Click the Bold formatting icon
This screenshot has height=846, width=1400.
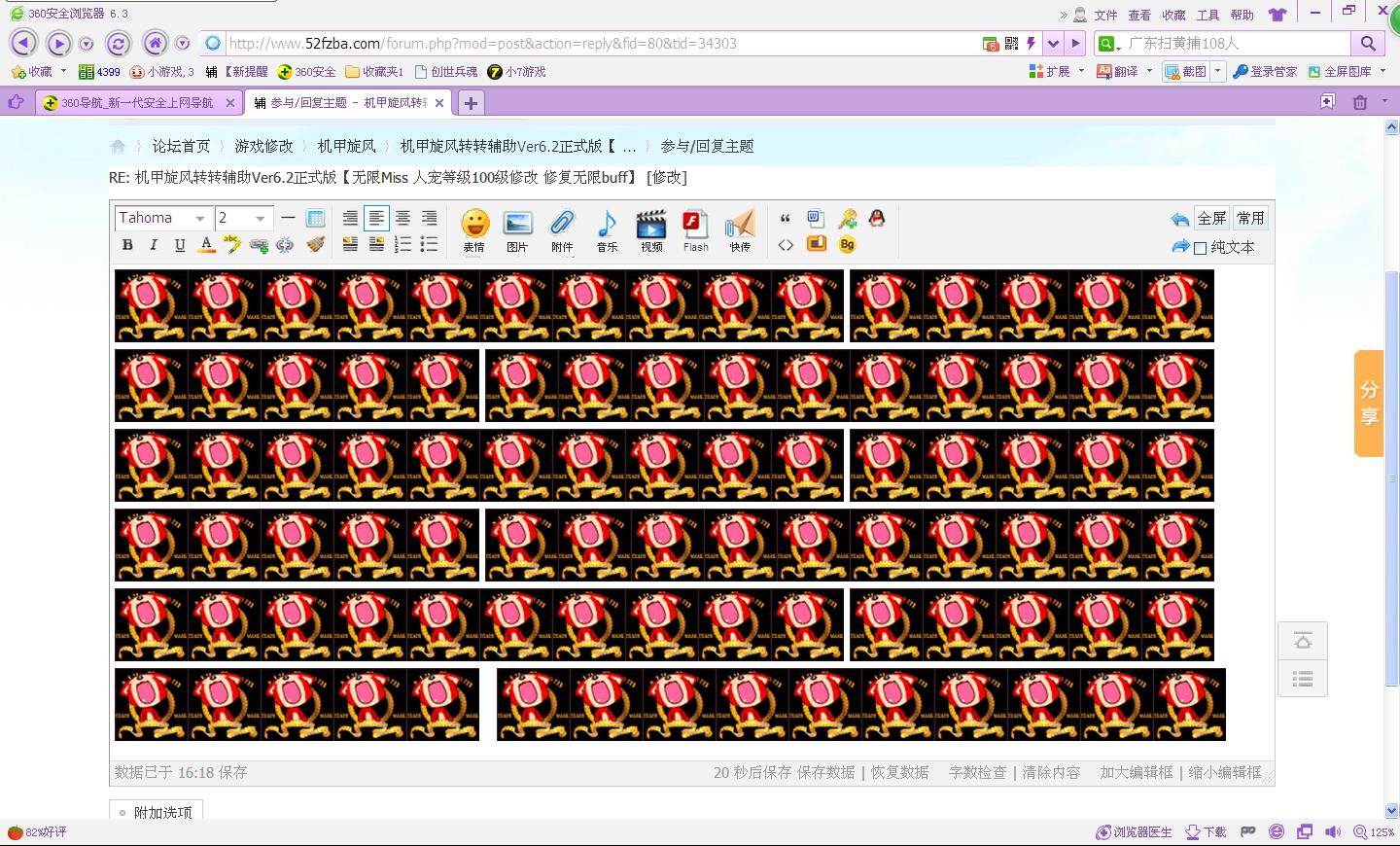pyautogui.click(x=127, y=245)
